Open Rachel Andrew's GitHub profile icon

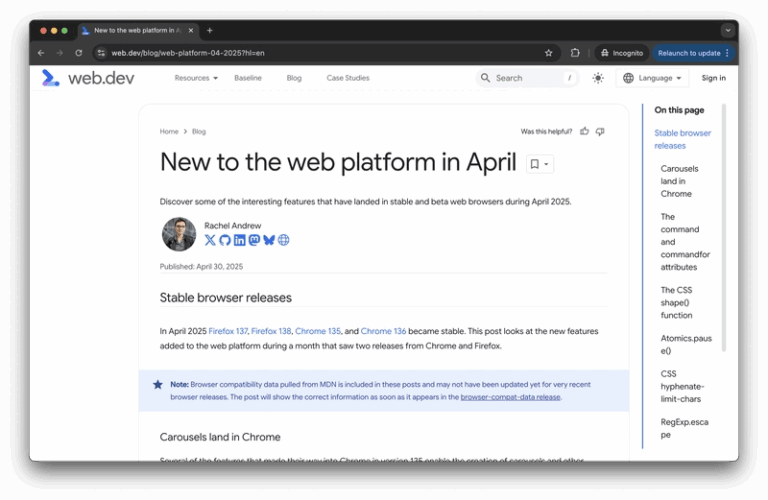click(x=224, y=240)
